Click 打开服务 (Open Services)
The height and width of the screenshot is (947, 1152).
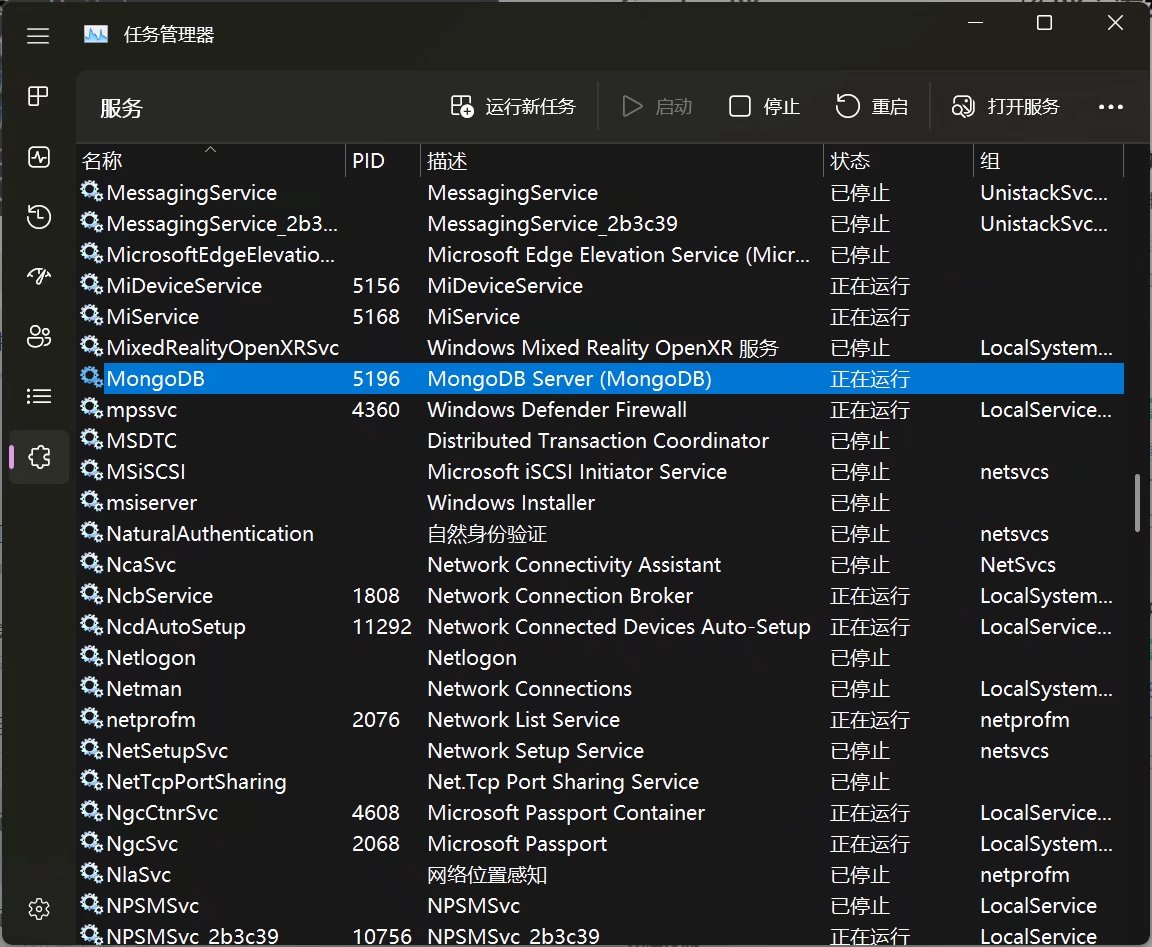tap(1005, 107)
